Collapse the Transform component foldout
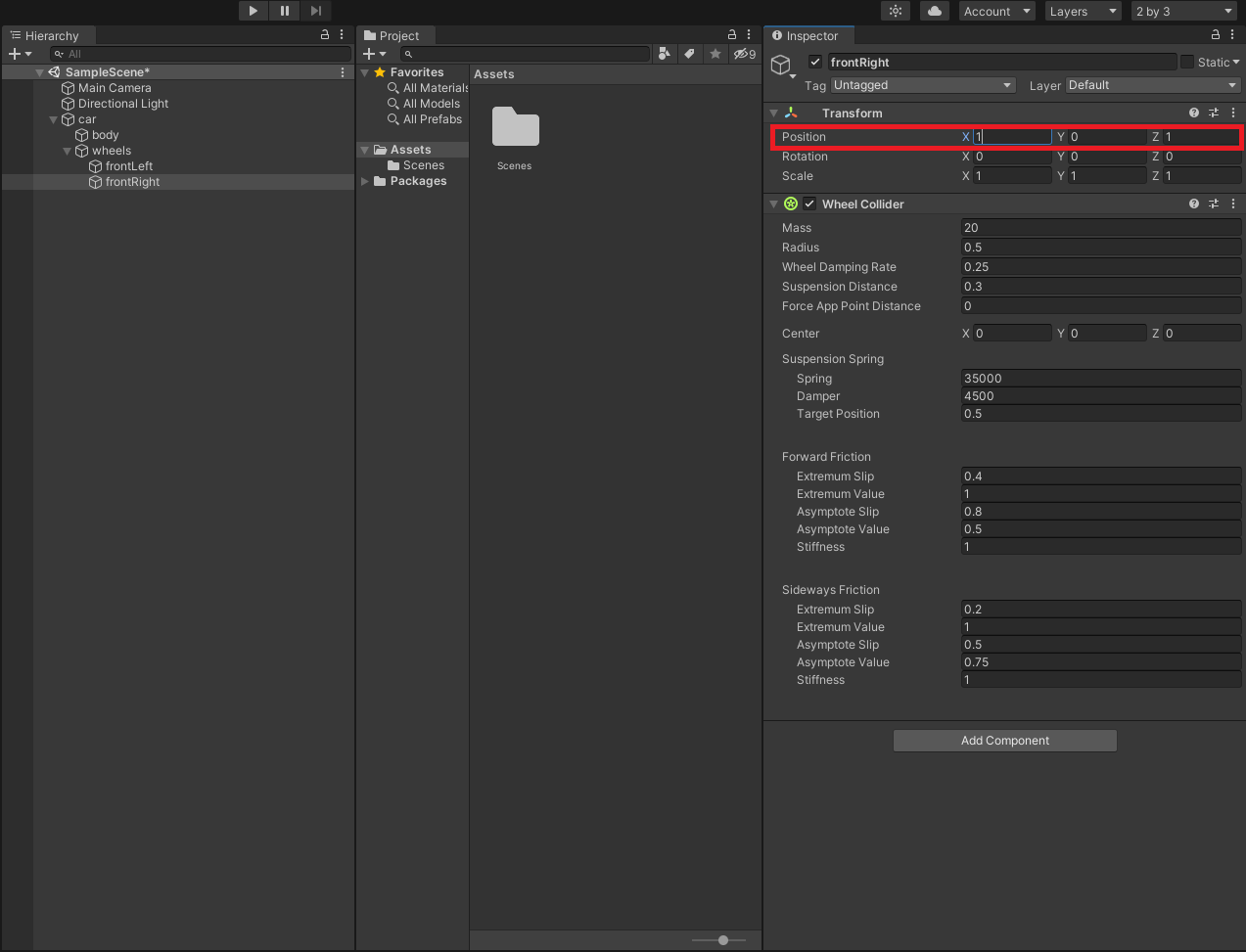The image size is (1246, 952). click(774, 113)
